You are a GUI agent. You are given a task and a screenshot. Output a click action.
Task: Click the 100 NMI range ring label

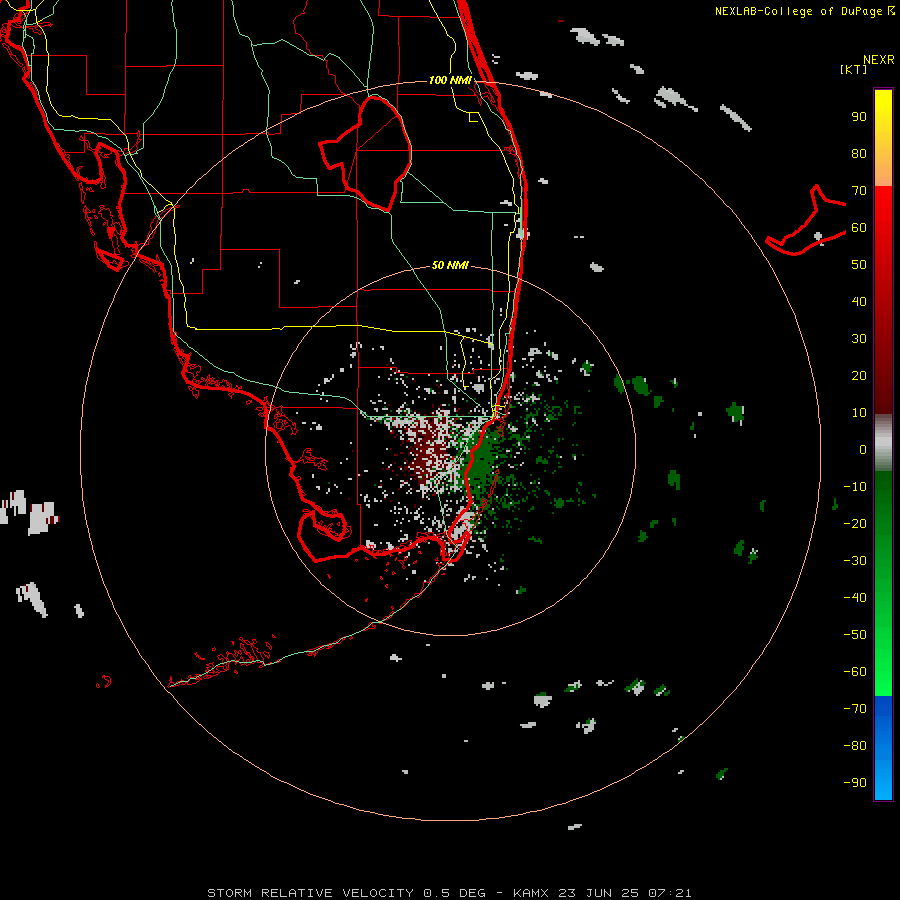(x=451, y=80)
